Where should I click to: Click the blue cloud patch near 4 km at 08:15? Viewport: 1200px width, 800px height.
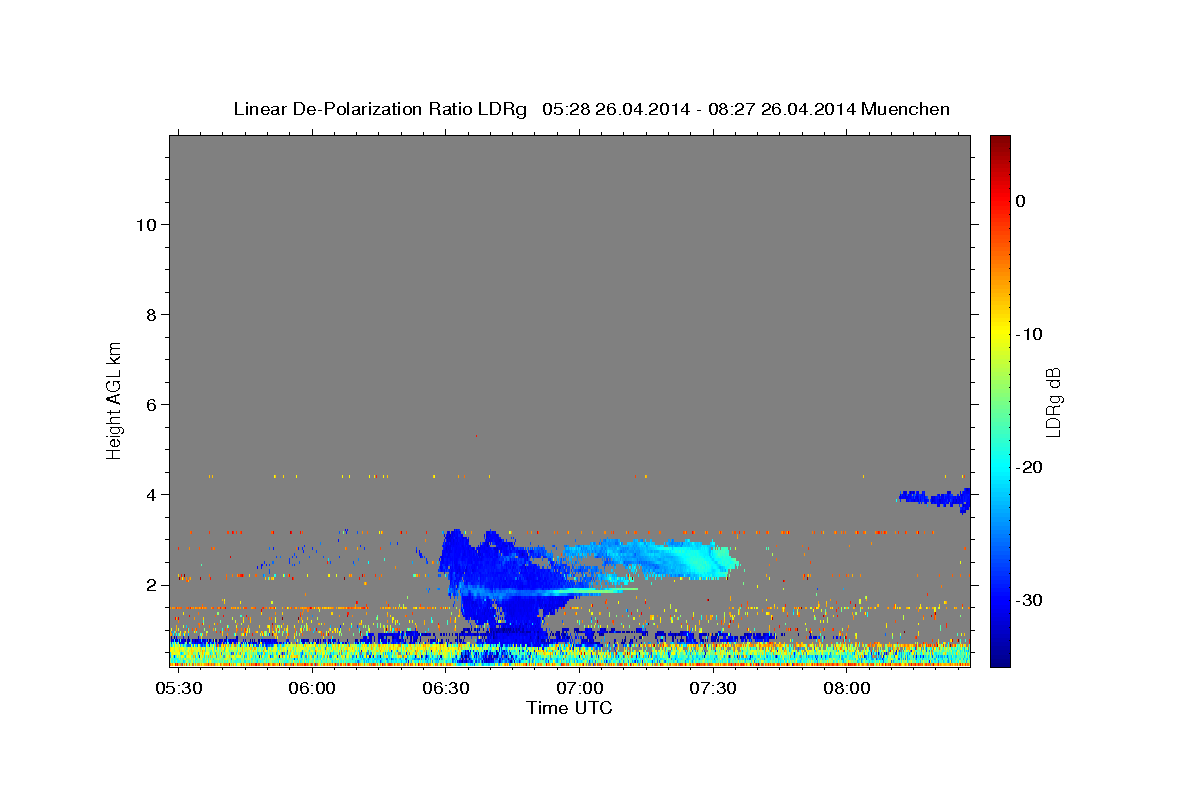[x=937, y=497]
